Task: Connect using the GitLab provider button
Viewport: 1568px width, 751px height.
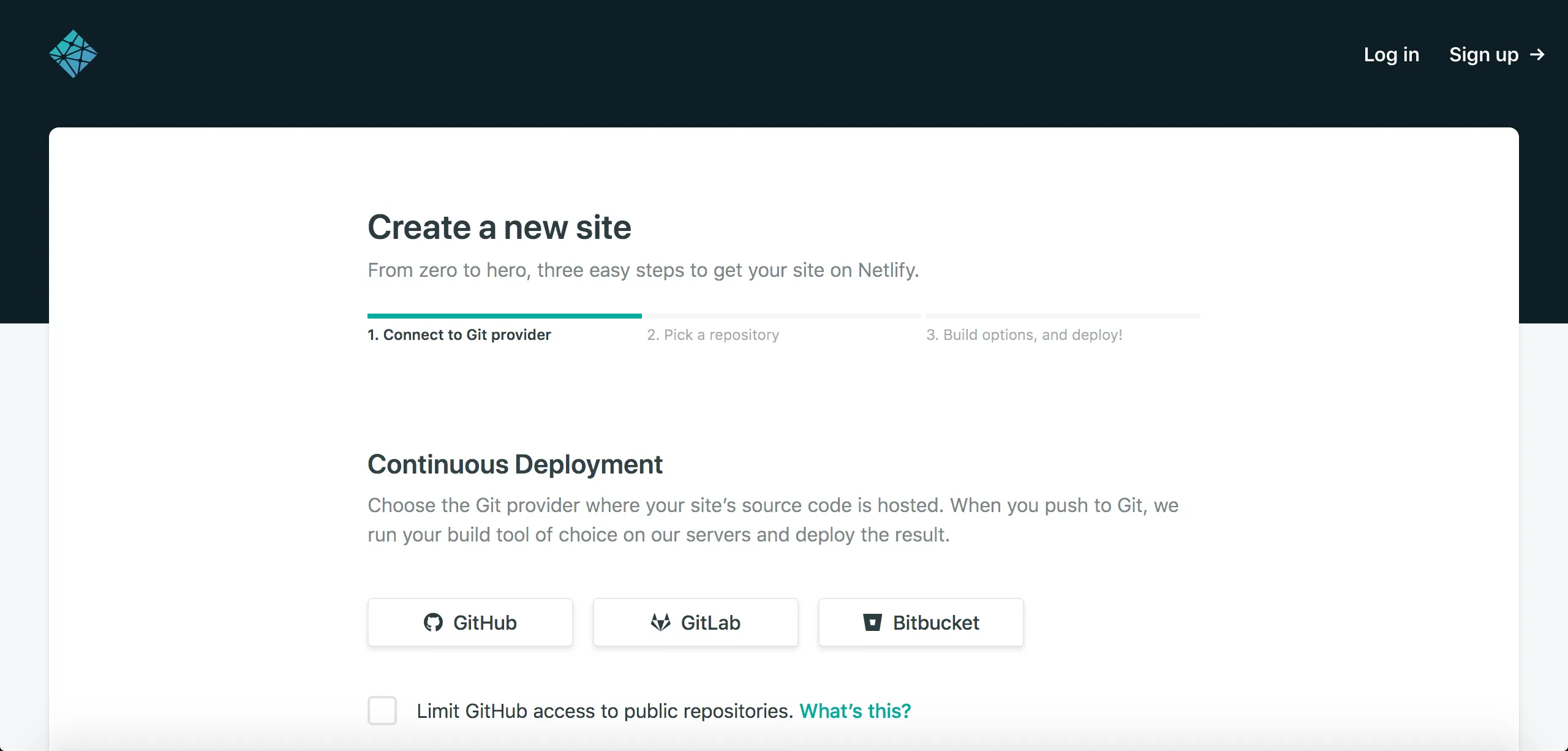Action: pyautogui.click(x=695, y=622)
